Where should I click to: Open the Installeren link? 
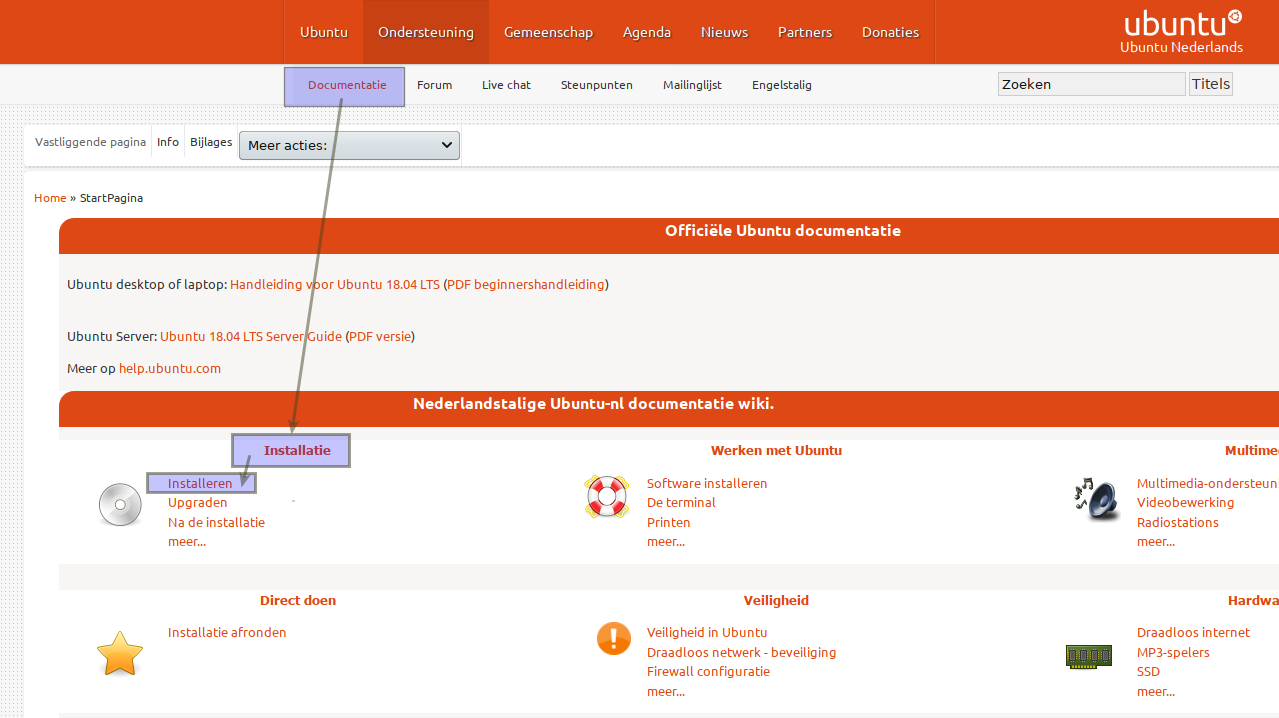(x=200, y=484)
